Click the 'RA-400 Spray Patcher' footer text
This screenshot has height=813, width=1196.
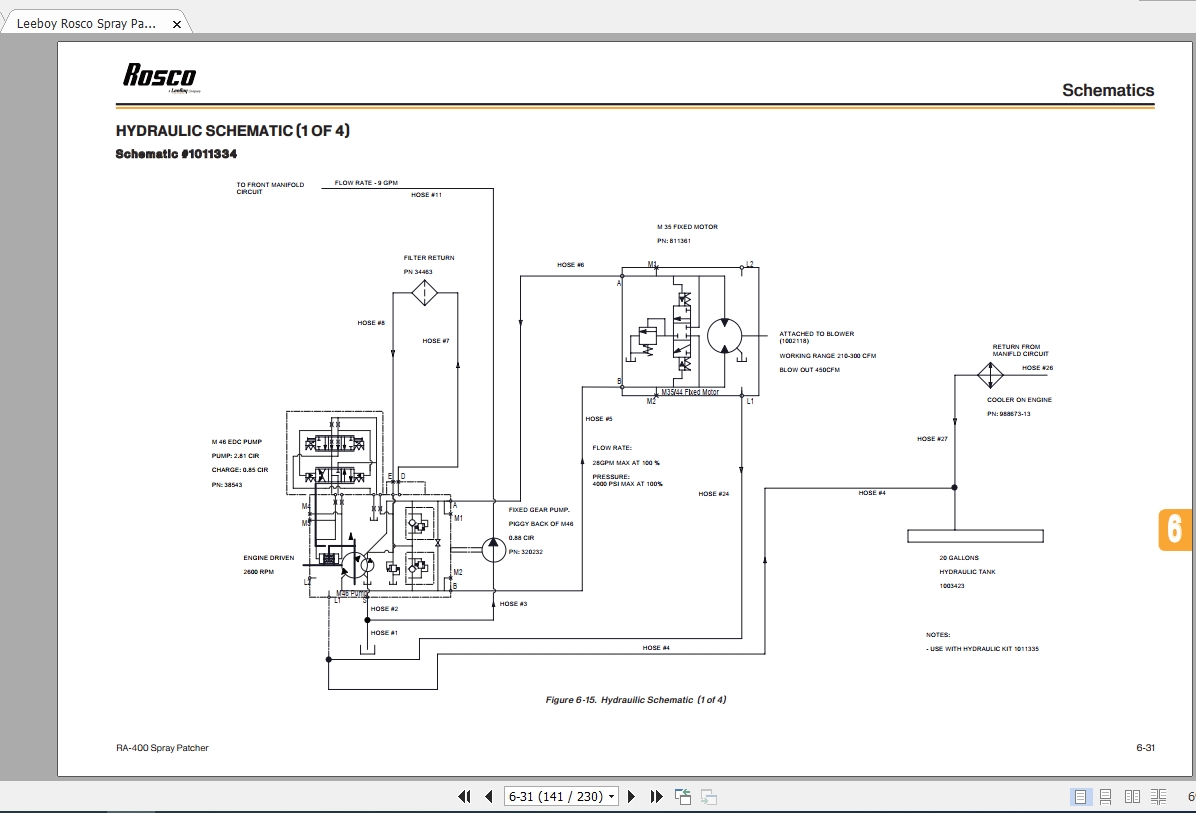(x=162, y=748)
